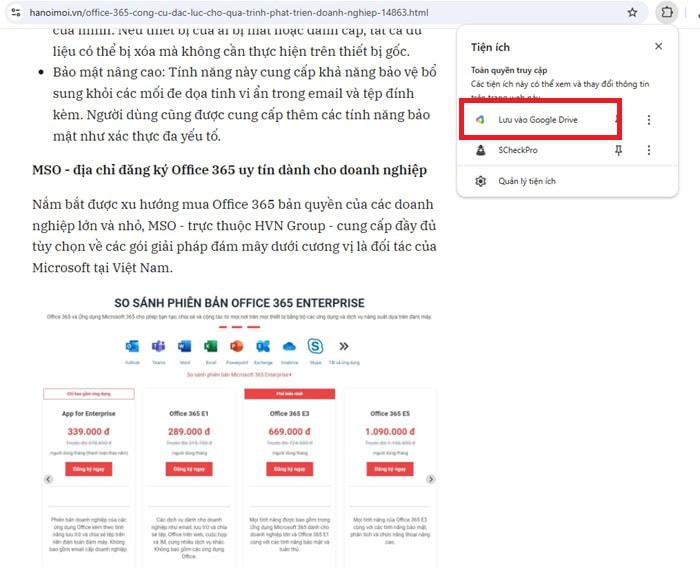Click the SO SÁNH PHIÊN BẢN OFFICE 365 ENTERPRISE heading
700x574 pixels.
(x=239, y=303)
